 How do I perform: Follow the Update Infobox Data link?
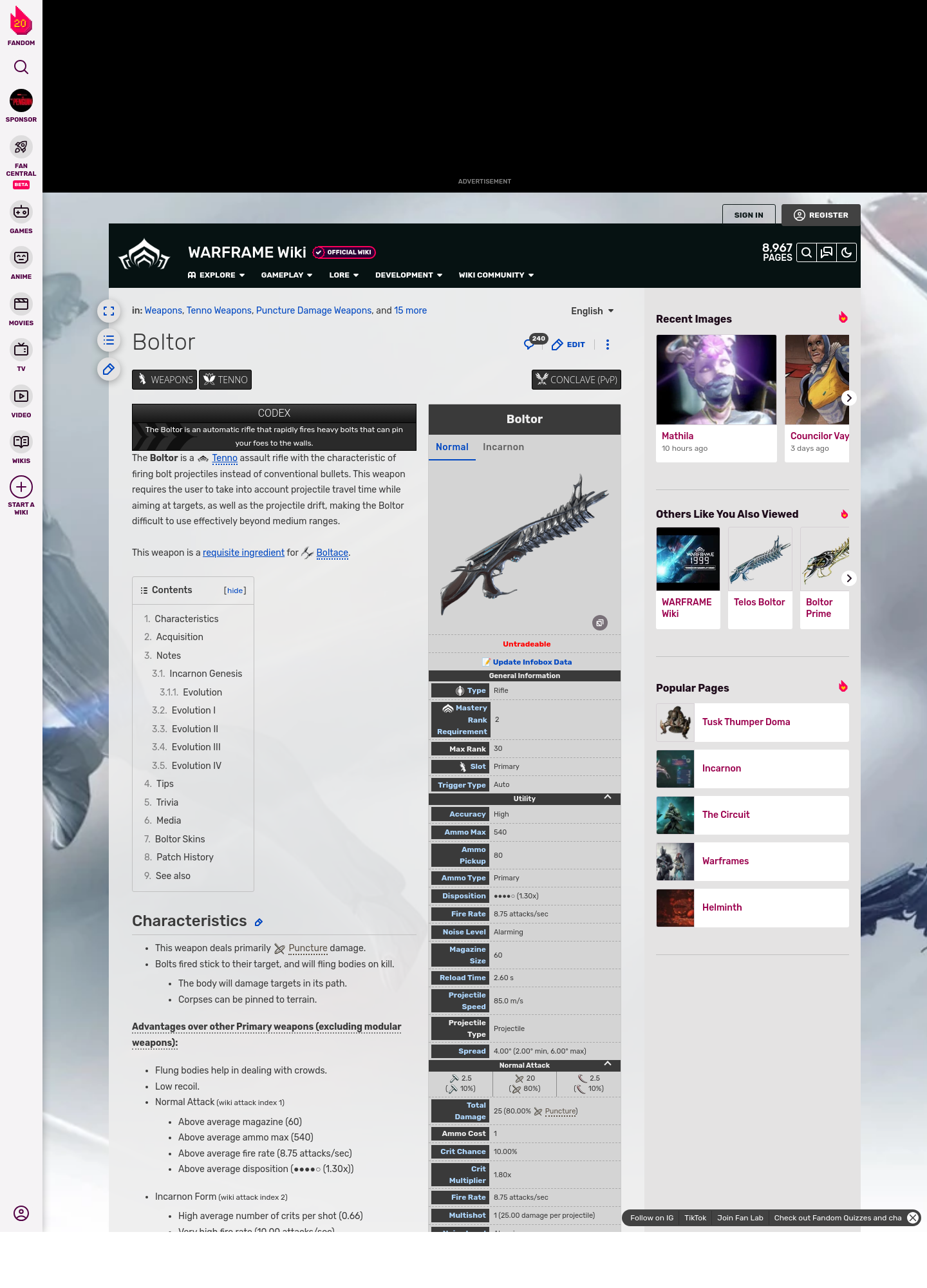(532, 662)
